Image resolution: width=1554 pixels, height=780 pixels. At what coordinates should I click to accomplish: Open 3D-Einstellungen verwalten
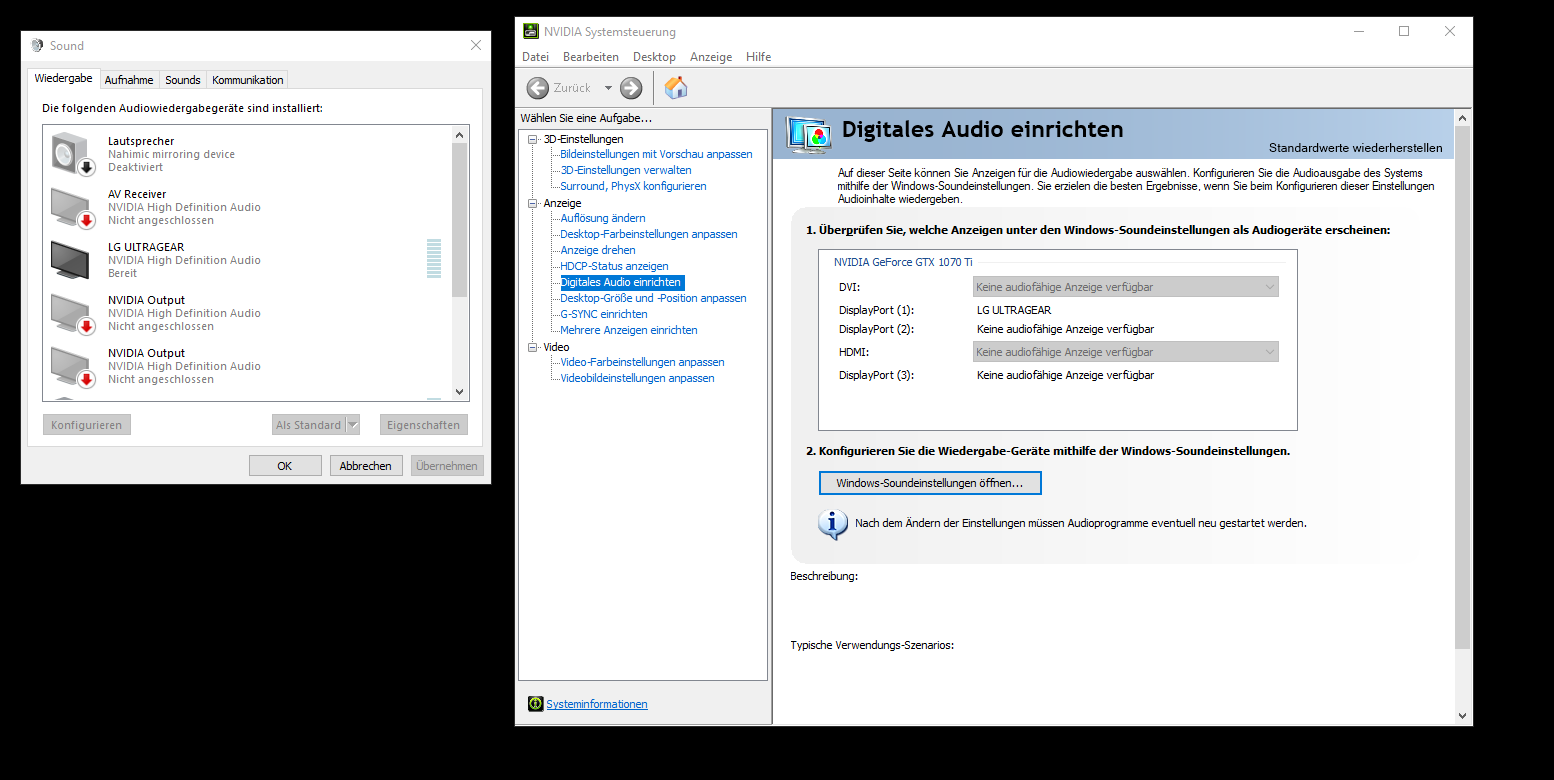626,170
